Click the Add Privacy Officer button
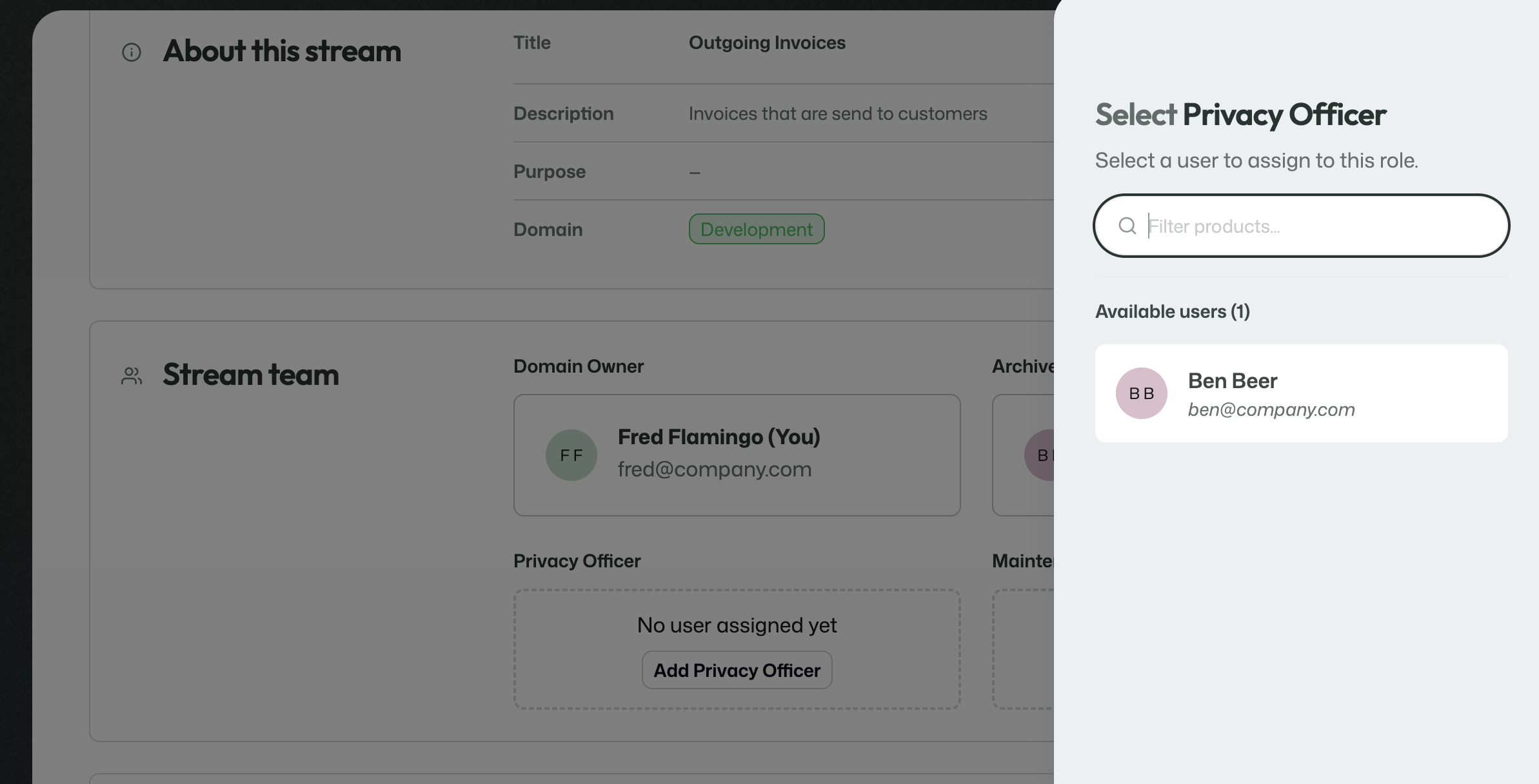The width and height of the screenshot is (1539, 784). 737,671
